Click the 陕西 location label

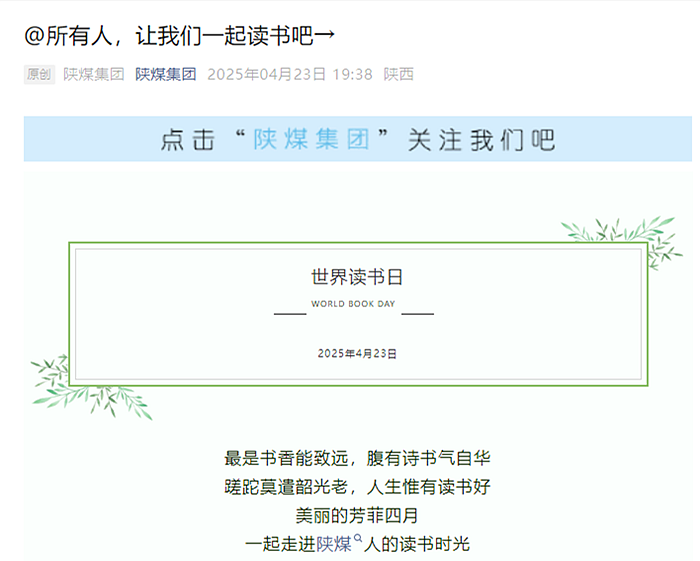tap(399, 74)
